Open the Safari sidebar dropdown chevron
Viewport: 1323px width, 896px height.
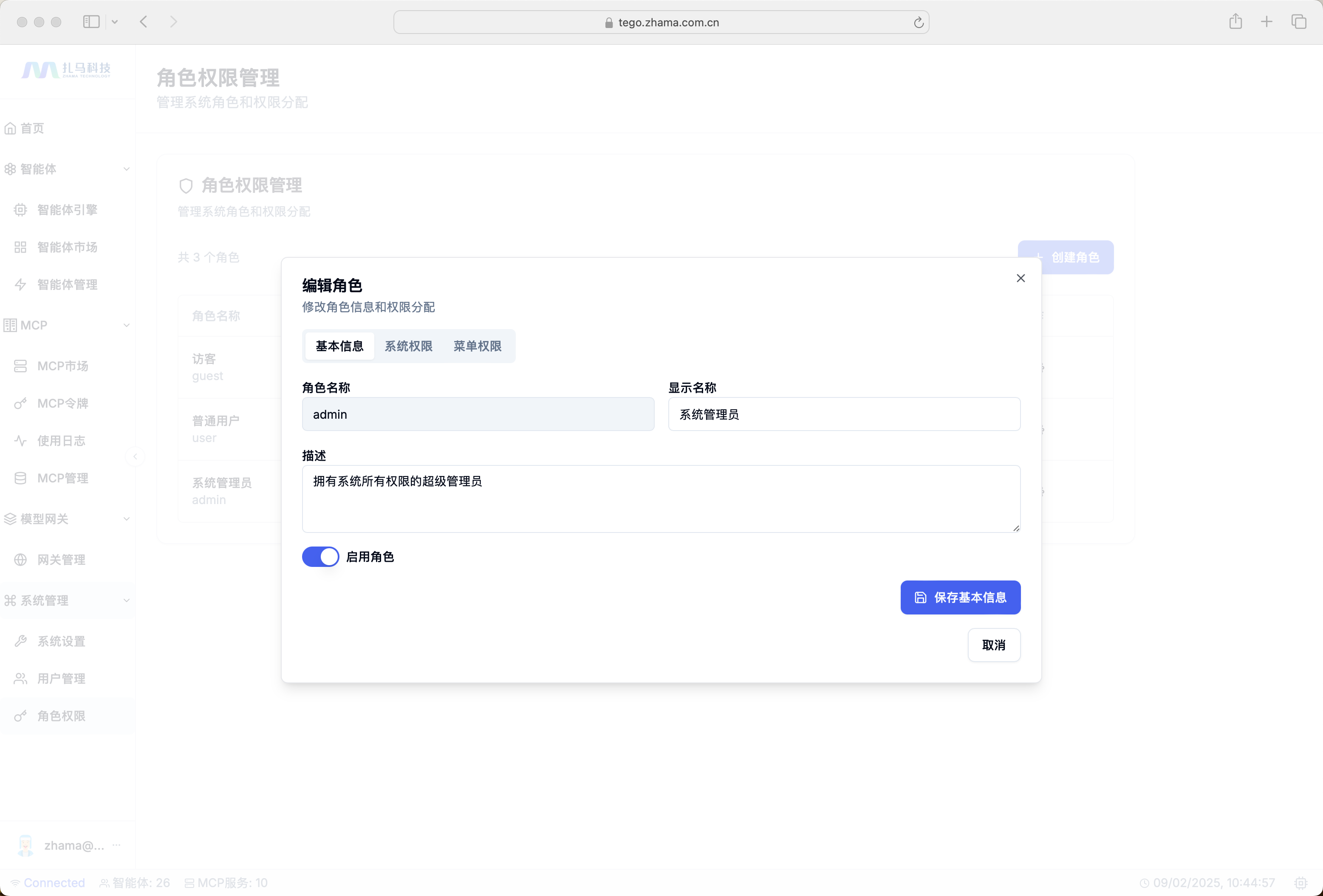114,22
